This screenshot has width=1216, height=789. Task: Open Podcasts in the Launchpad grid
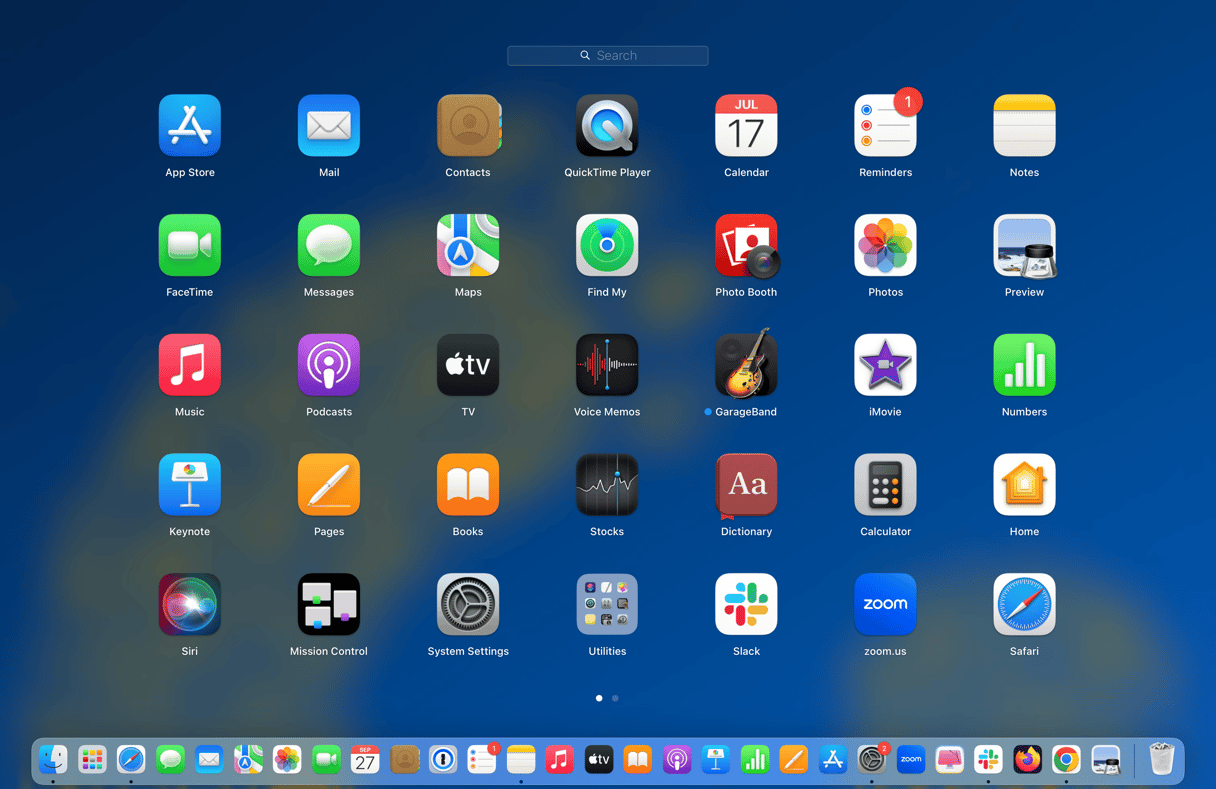click(328, 365)
